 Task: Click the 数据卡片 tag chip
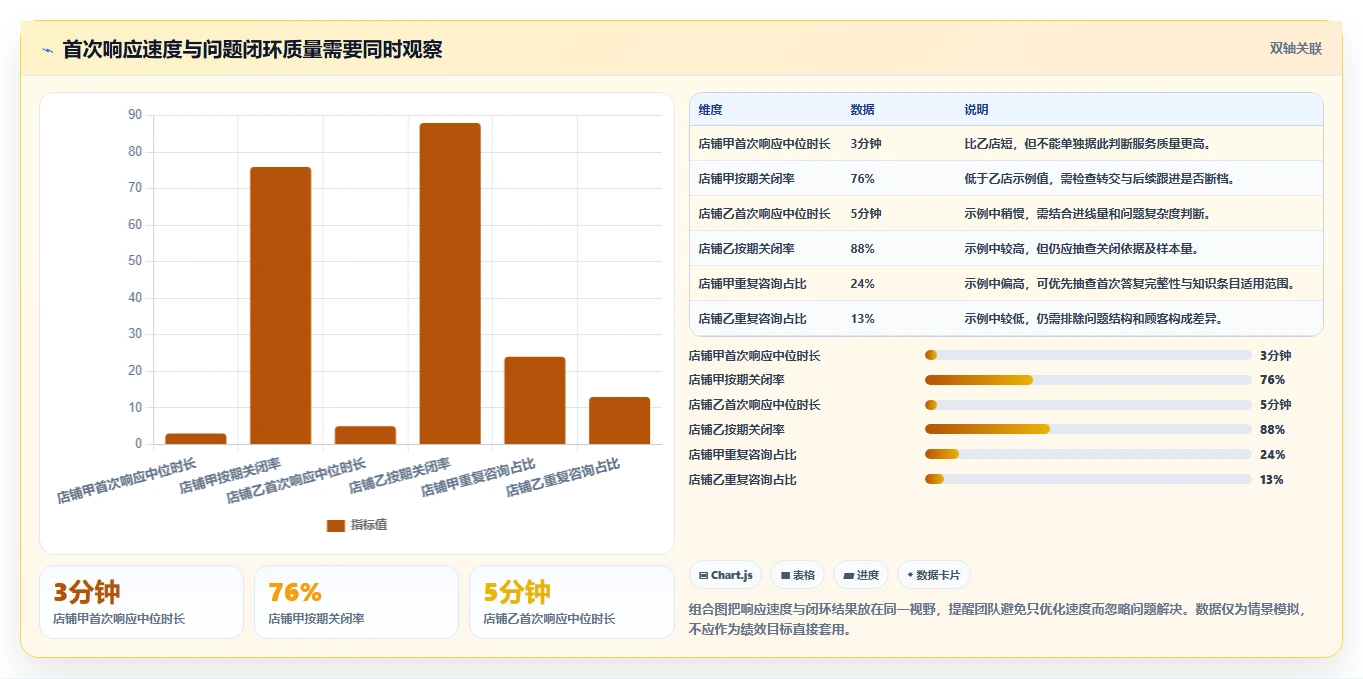[933, 575]
